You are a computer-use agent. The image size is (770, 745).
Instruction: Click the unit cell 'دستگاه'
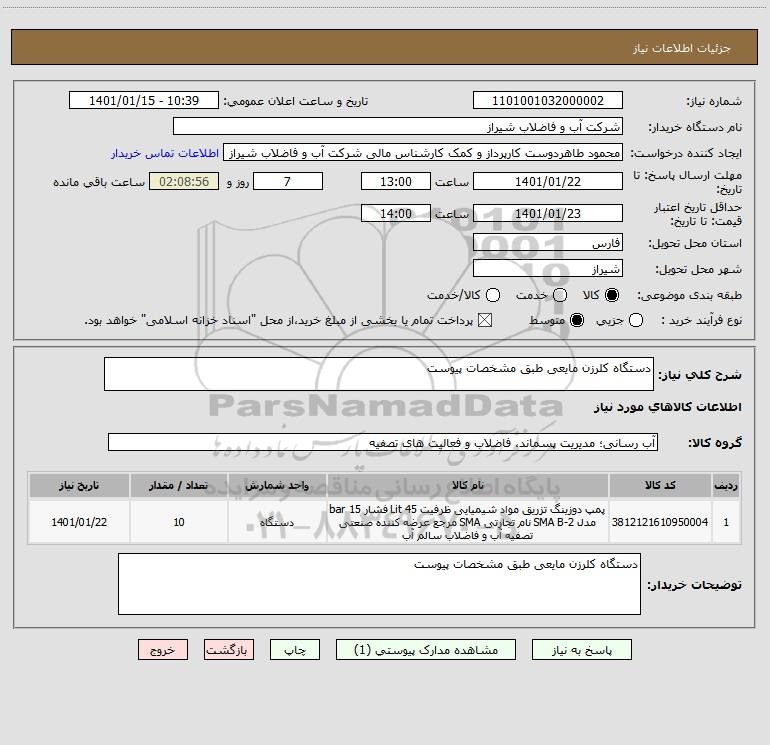tap(277, 522)
